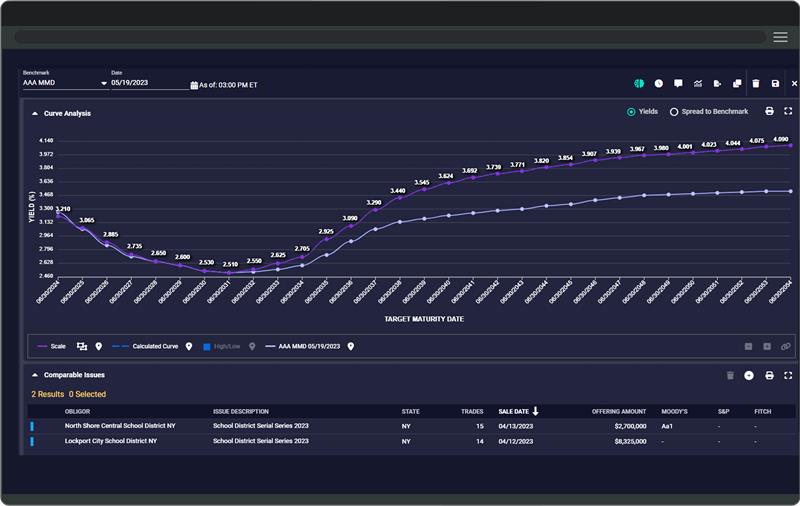The height and width of the screenshot is (506, 800).
Task: Click the save disk icon
Action: coord(775,84)
